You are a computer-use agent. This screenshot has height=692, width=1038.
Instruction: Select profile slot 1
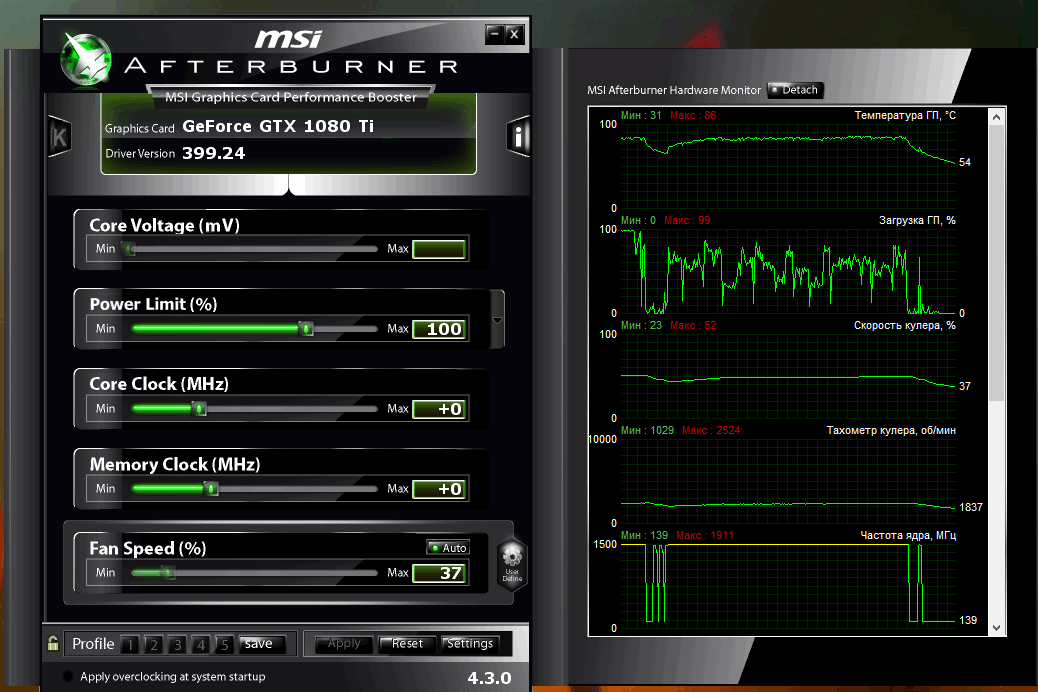pos(130,644)
